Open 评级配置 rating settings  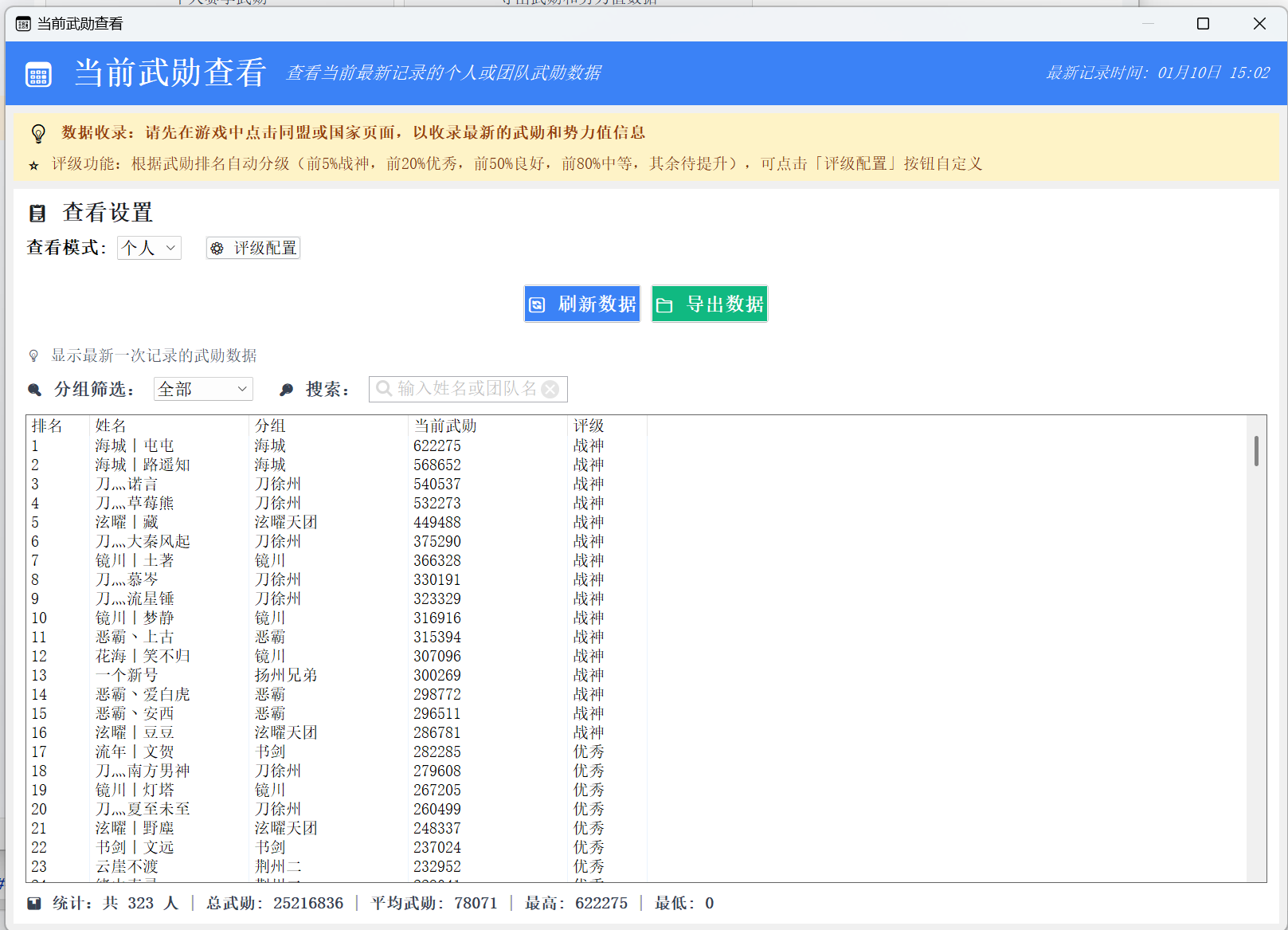click(253, 248)
